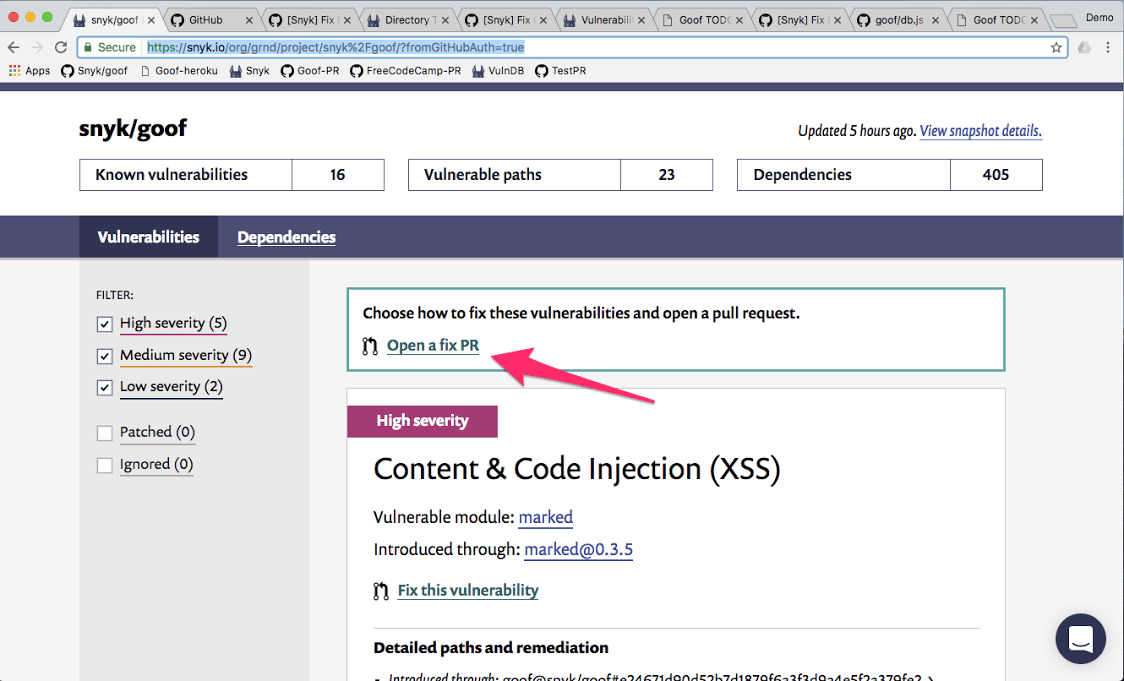Open View snapshot details link
Screen dimensions: 1124x681
click(980, 131)
